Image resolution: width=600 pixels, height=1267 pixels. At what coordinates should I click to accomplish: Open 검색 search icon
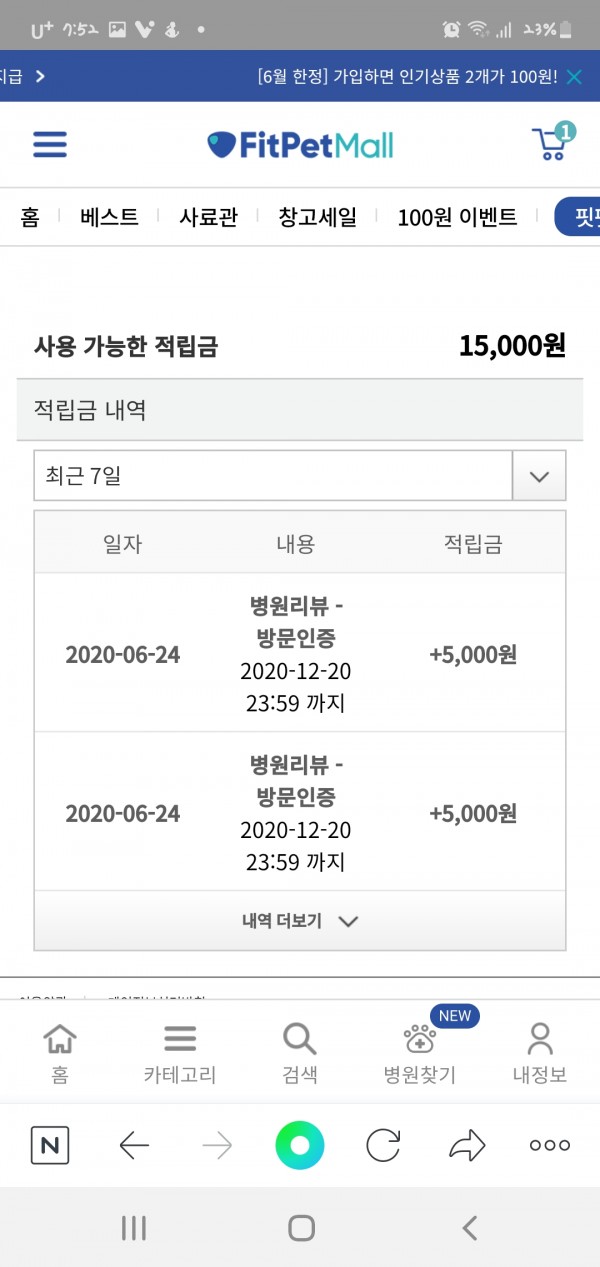[x=300, y=1053]
